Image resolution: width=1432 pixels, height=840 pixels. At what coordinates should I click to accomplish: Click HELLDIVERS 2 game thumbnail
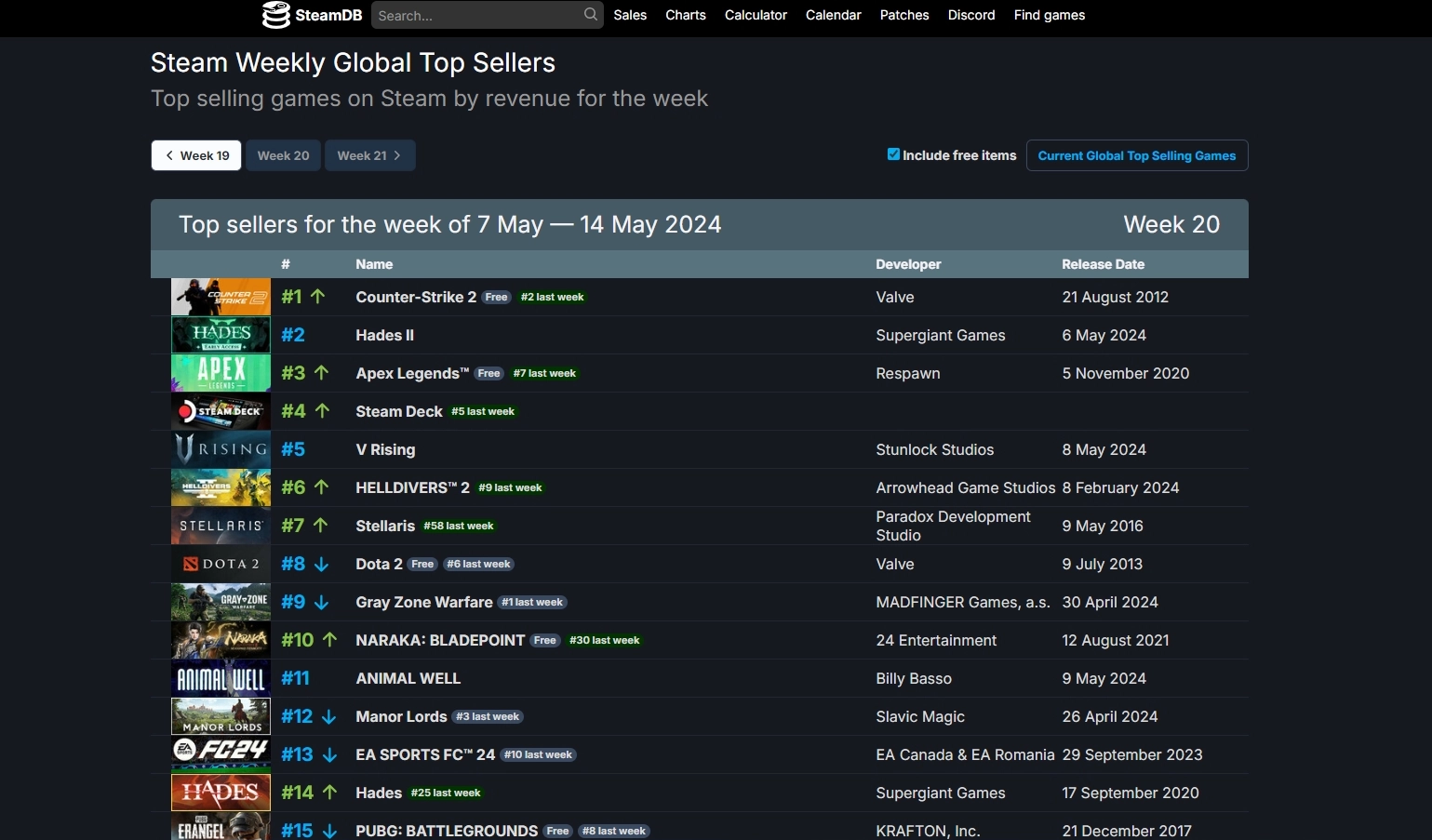coord(221,487)
